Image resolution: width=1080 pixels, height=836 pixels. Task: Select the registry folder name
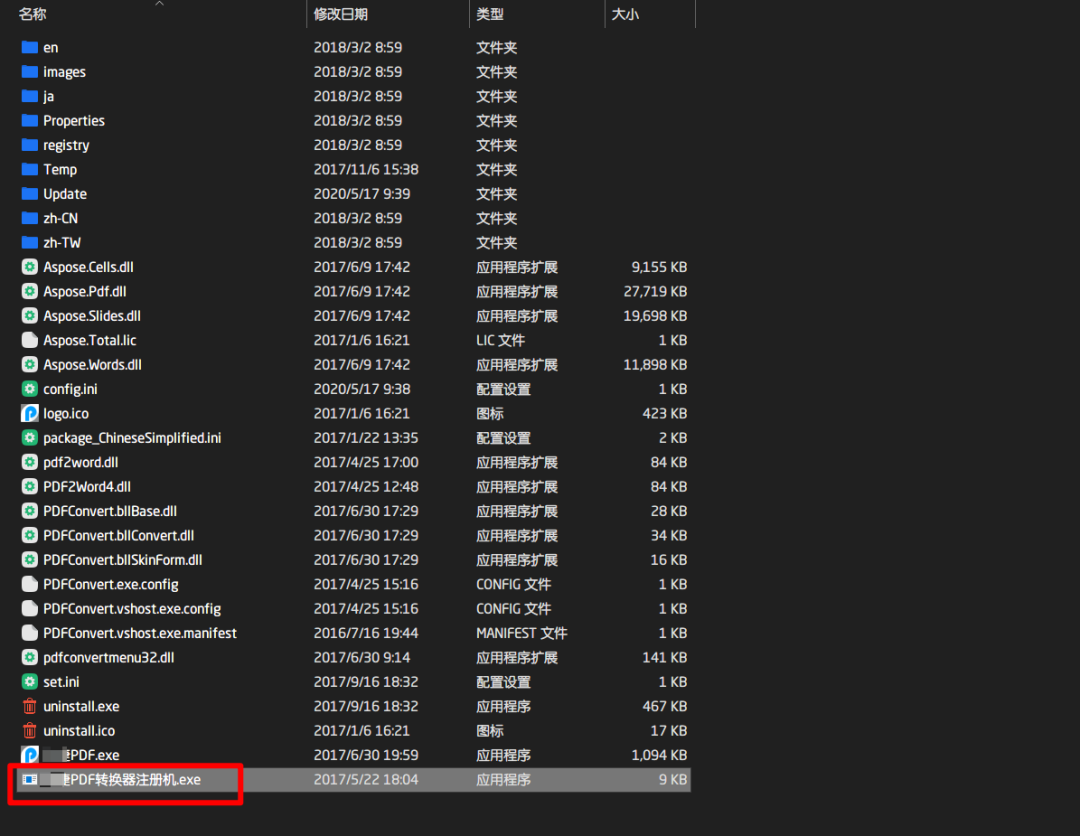point(66,145)
